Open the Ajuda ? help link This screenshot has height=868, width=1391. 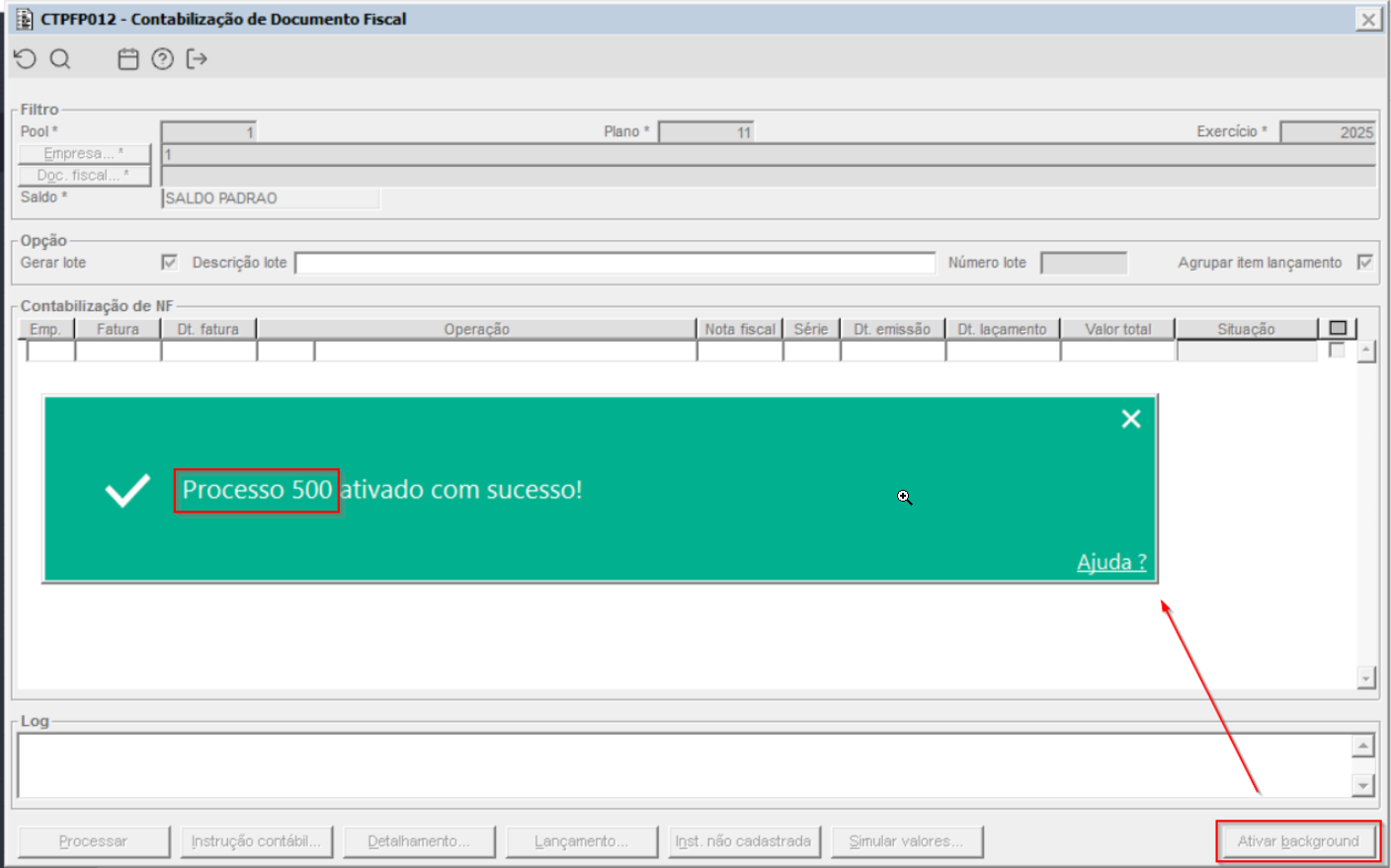1111,562
